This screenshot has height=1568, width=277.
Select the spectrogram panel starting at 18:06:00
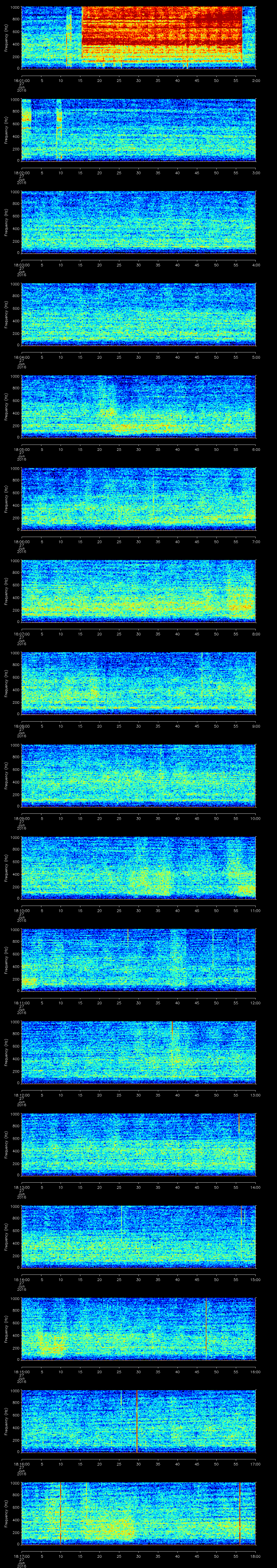[138, 499]
